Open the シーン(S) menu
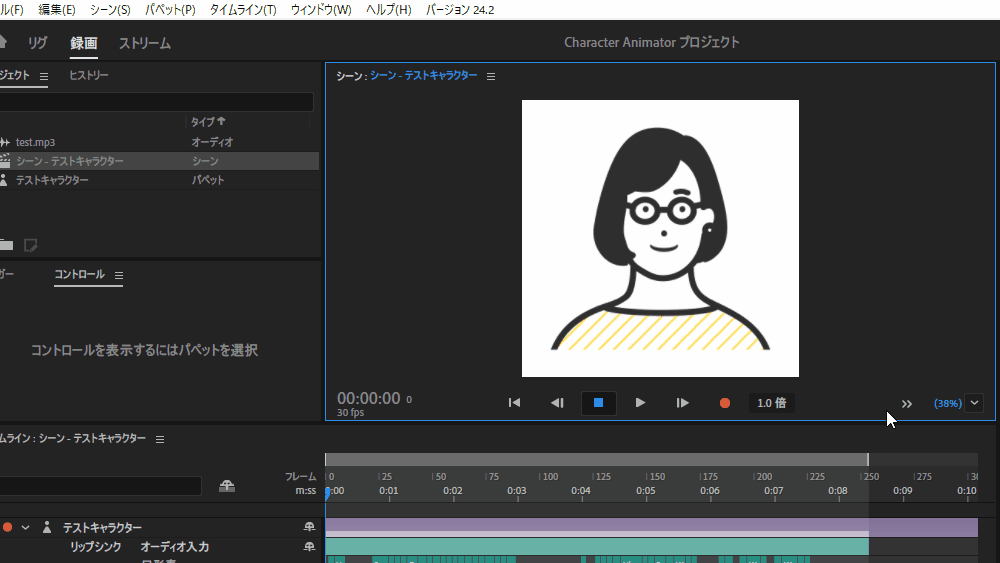Image resolution: width=1000 pixels, height=563 pixels. 110,10
